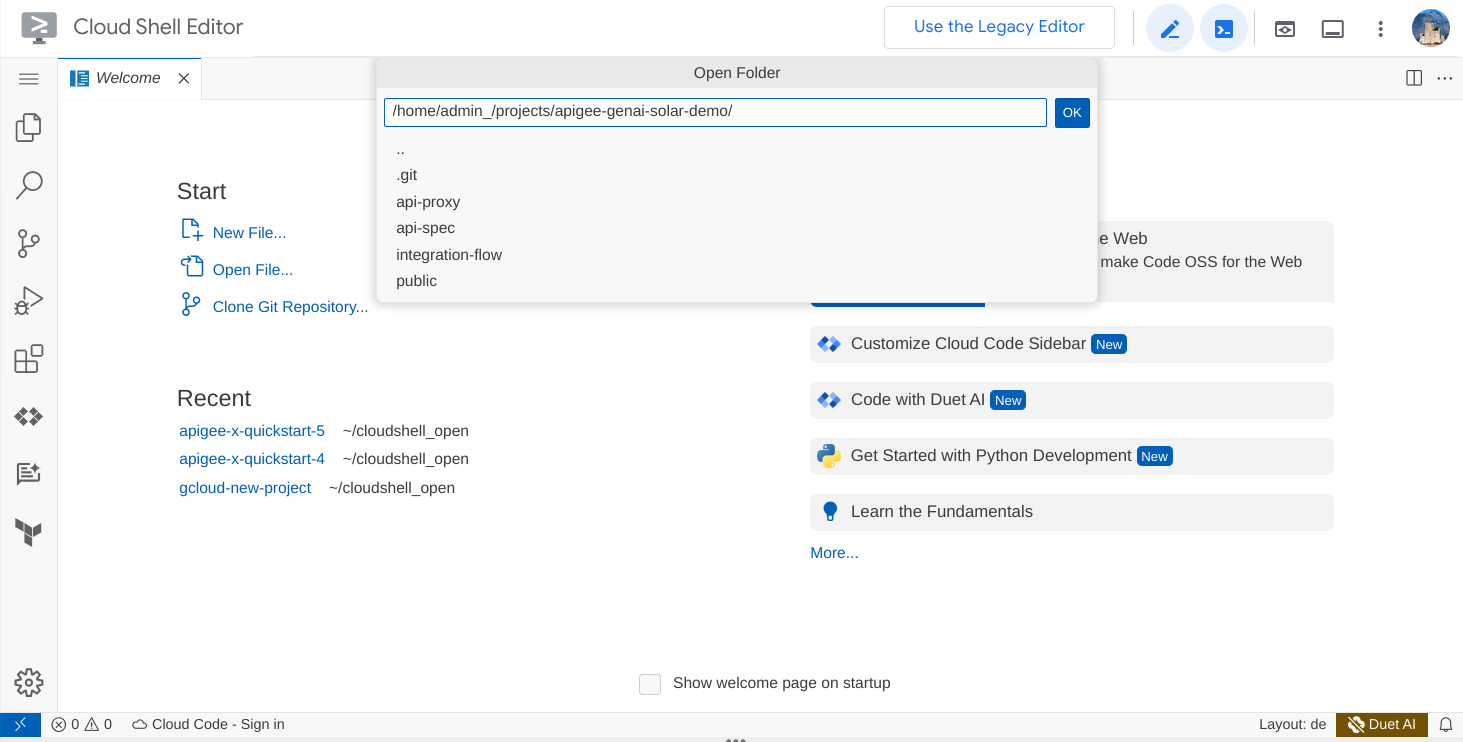Viewport: 1463px width, 742px height.
Task: Click Cloud Code - Sign in status item
Action: coord(208,724)
